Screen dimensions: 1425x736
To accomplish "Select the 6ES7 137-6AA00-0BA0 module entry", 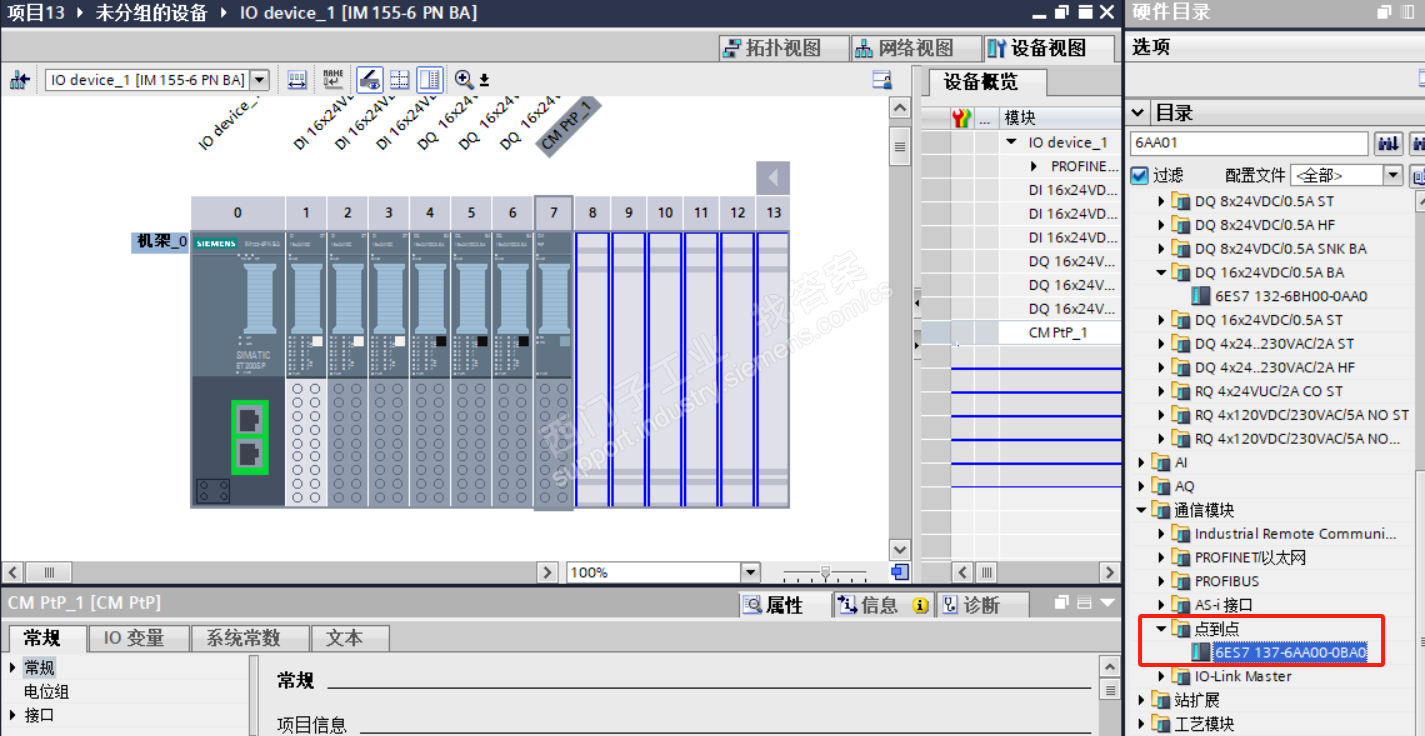I will 1289,653.
